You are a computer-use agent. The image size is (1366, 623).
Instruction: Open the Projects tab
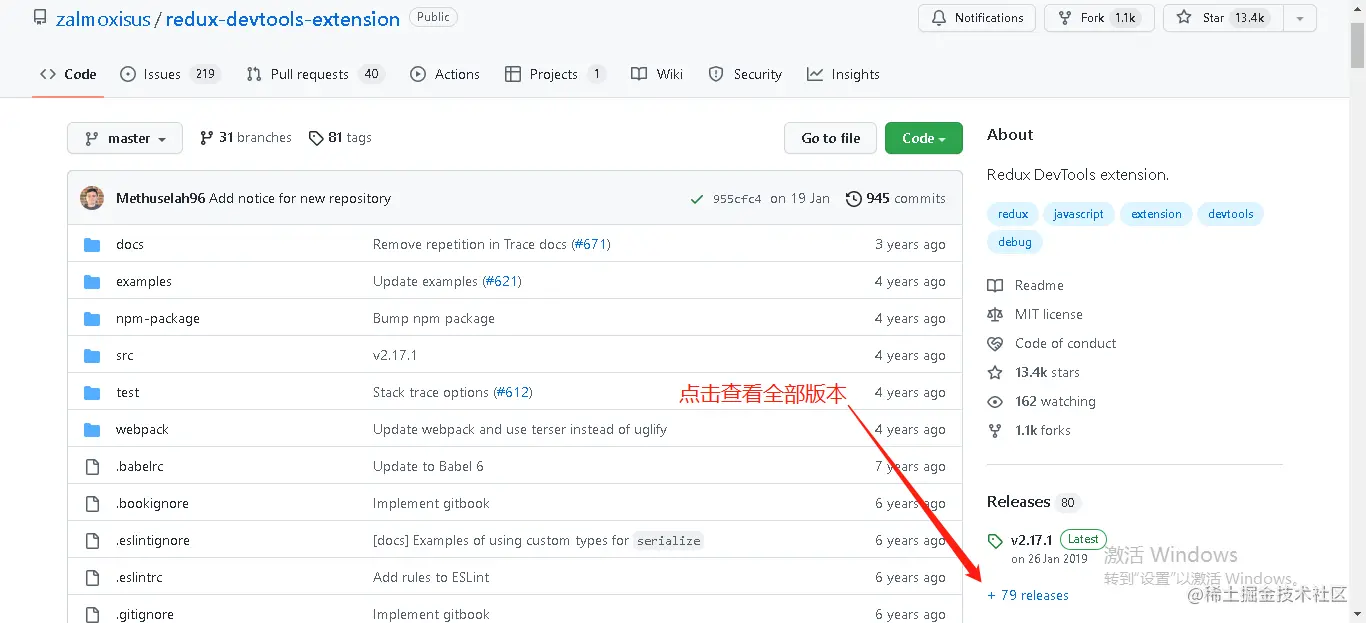pos(555,74)
